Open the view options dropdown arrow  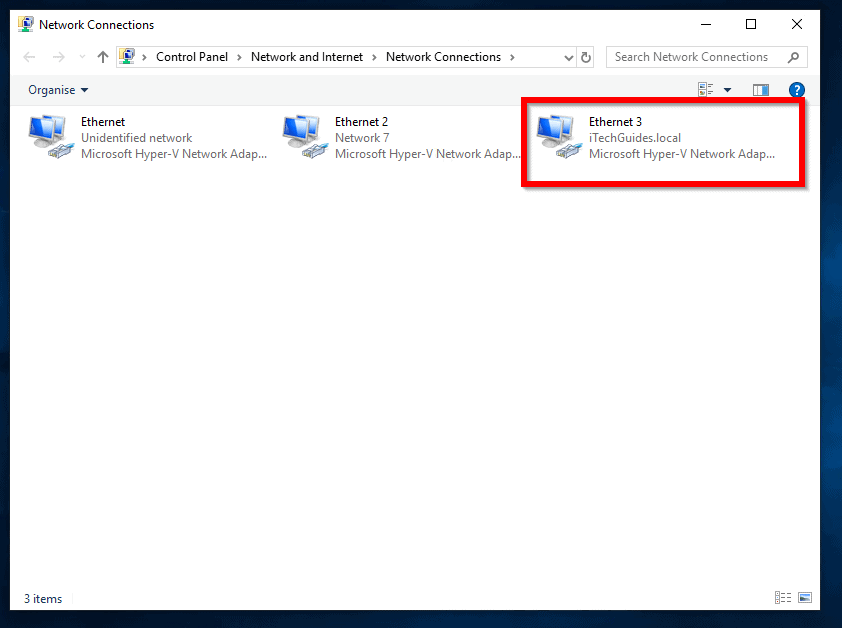pos(727,90)
